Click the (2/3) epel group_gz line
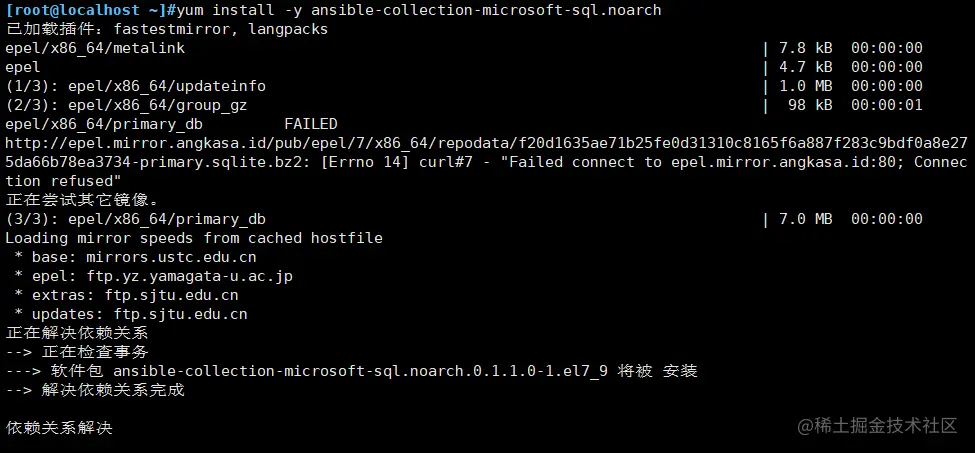 coord(126,106)
